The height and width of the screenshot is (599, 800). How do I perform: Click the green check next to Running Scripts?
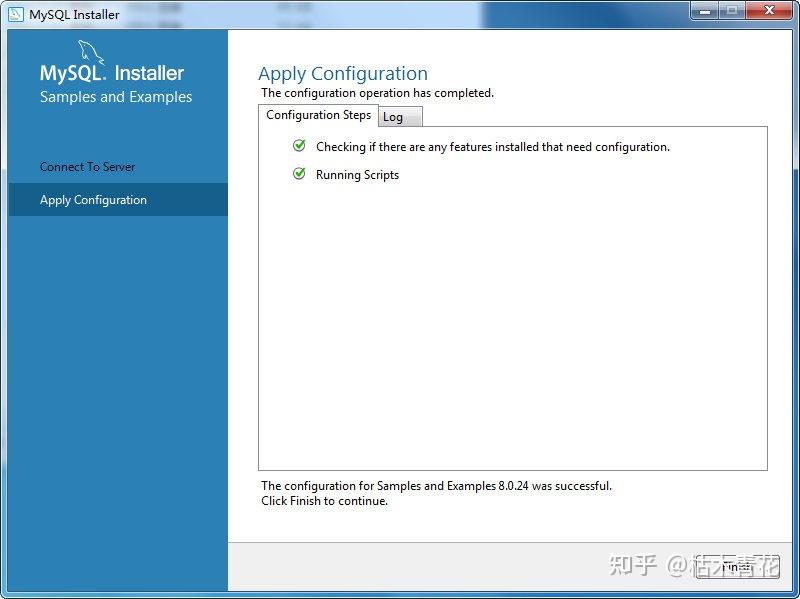click(x=299, y=174)
